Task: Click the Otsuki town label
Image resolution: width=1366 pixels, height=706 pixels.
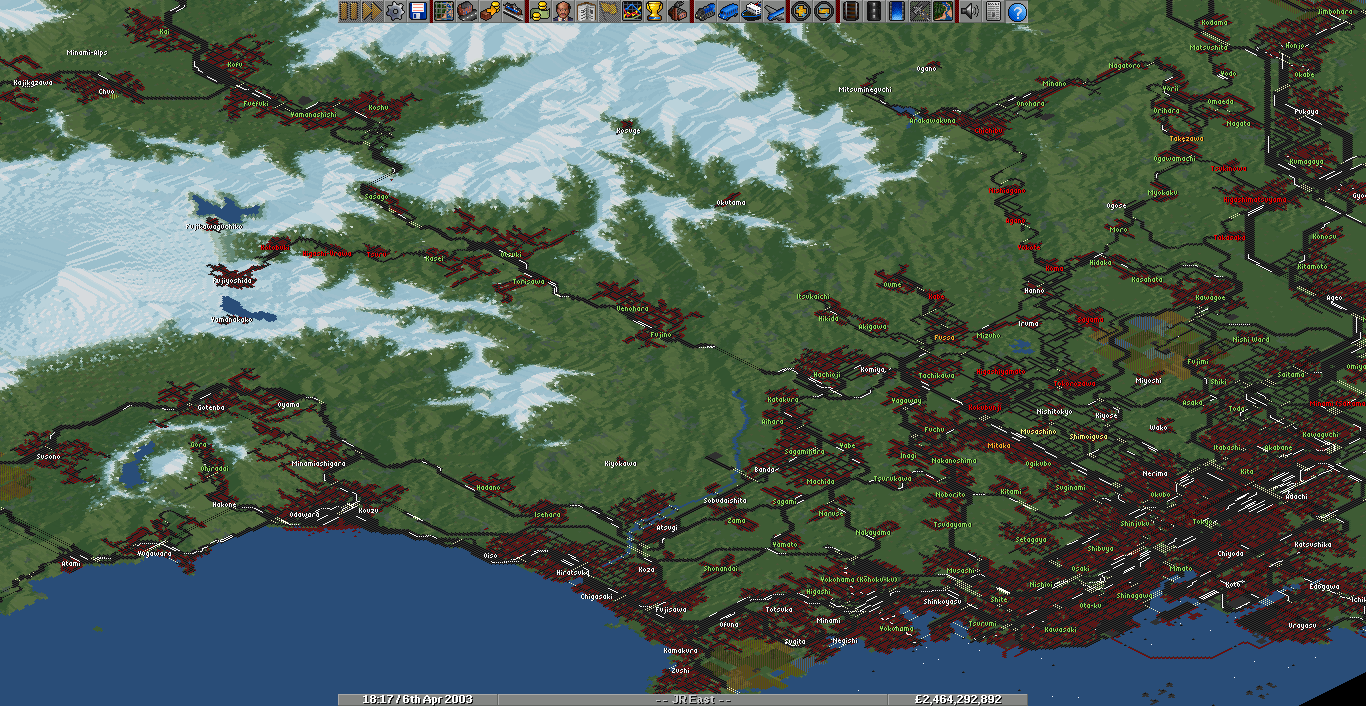Action: (509, 257)
